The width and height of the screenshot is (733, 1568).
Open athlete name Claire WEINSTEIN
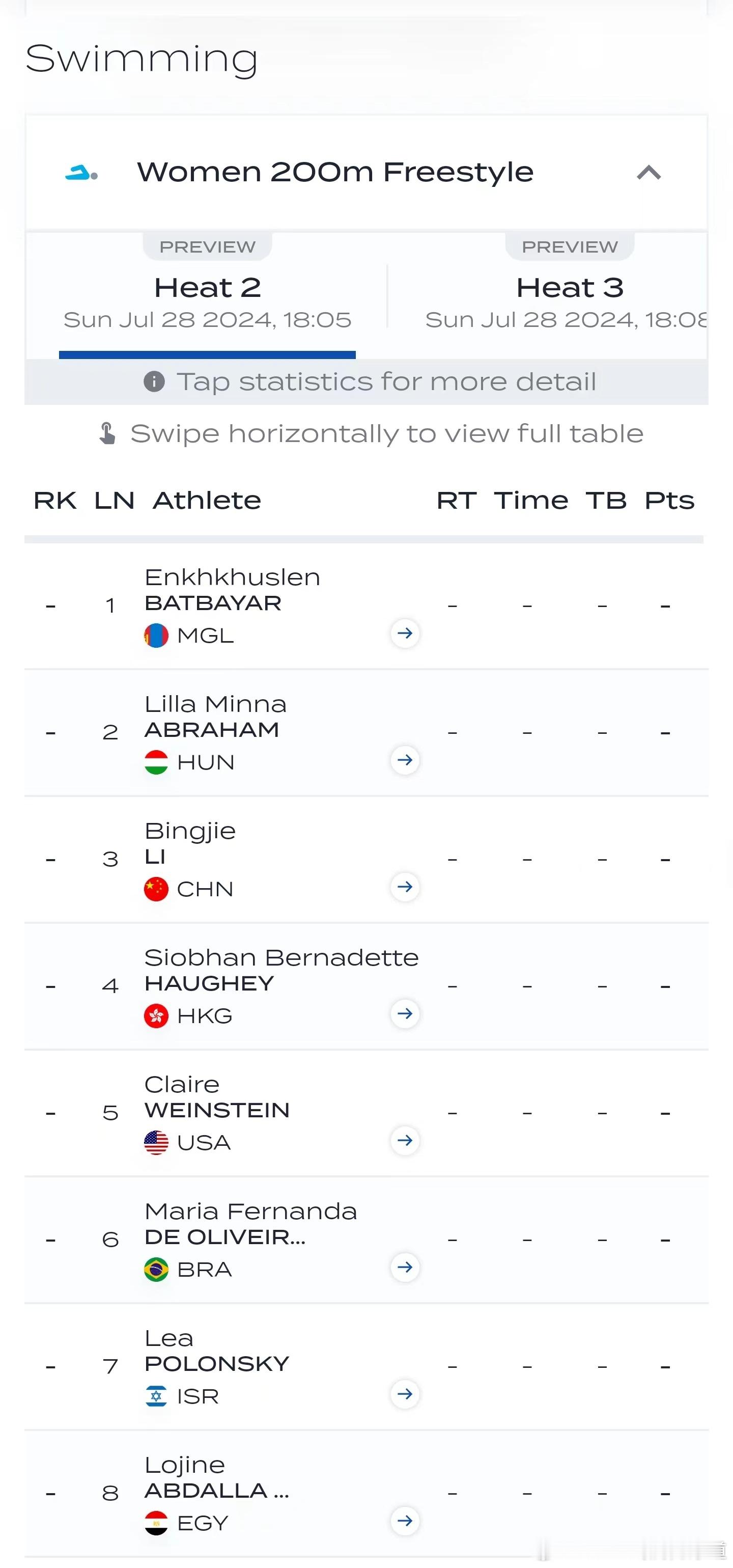[216, 1097]
